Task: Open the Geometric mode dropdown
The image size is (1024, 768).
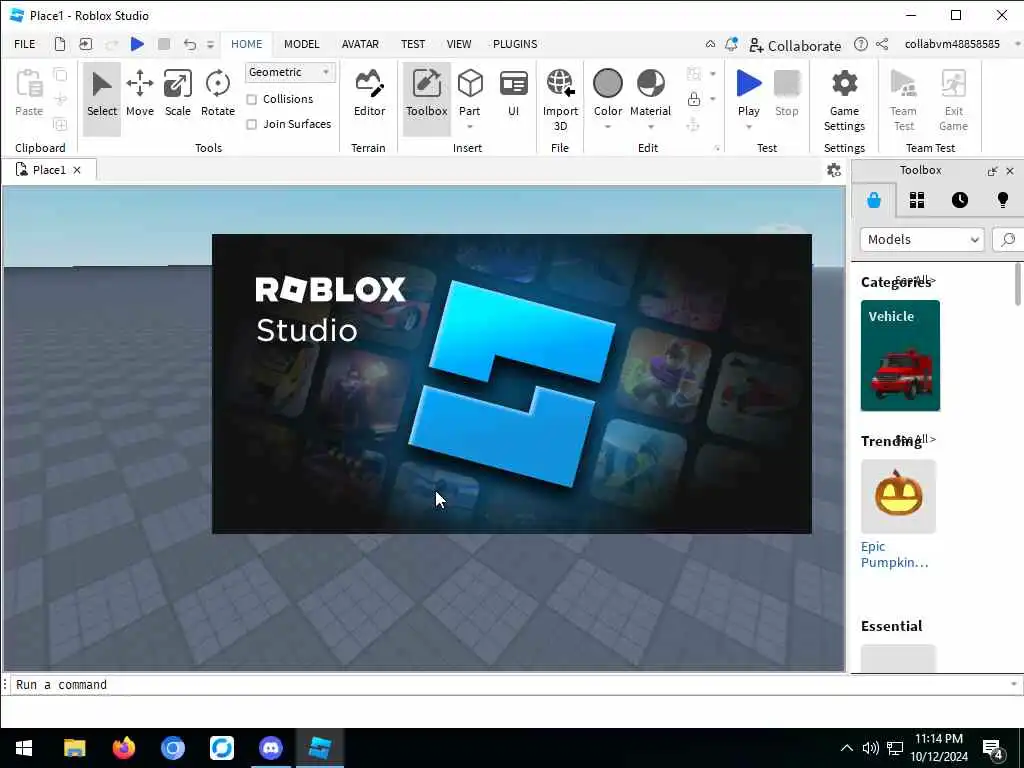Action: [290, 72]
